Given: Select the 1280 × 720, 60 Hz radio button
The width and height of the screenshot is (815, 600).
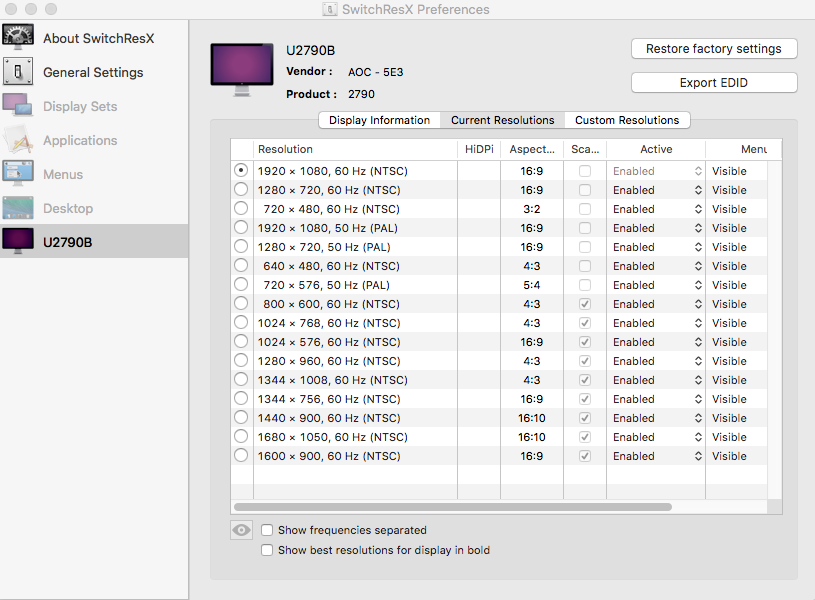Looking at the screenshot, I should coord(241,189).
